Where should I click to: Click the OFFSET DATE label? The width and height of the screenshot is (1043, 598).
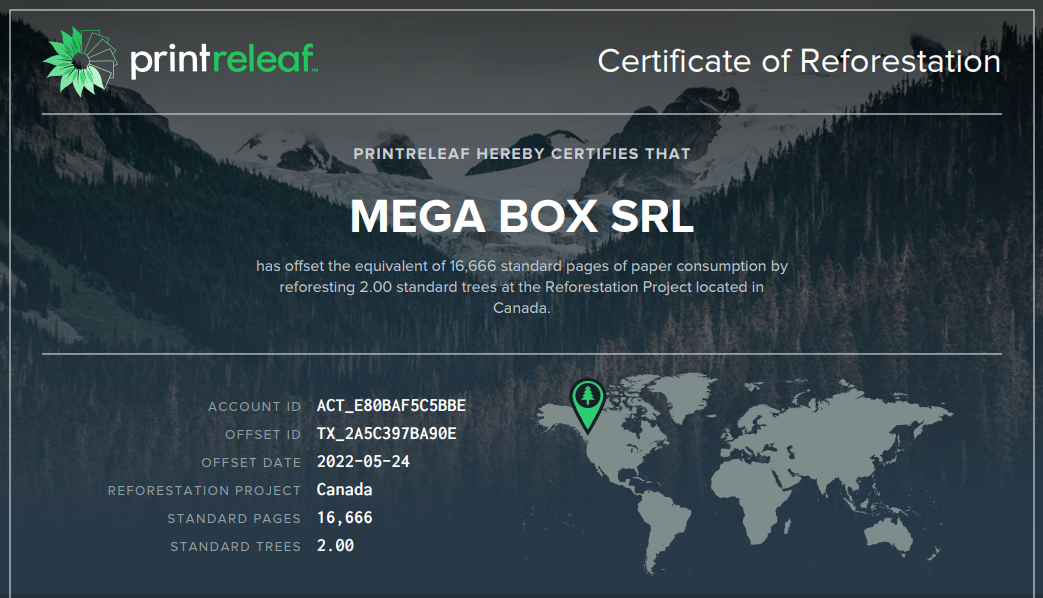(x=251, y=463)
